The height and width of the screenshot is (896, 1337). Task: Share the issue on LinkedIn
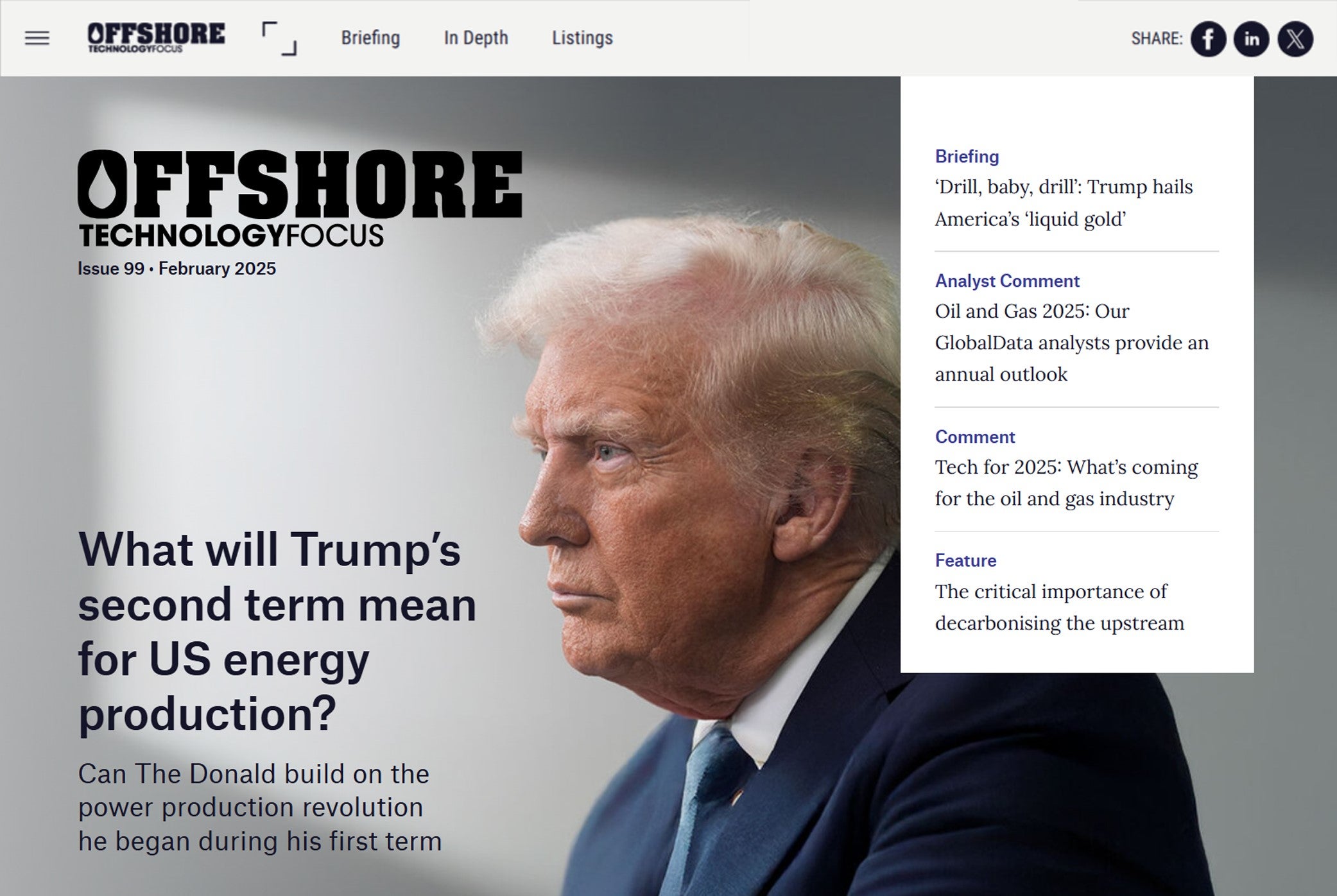tap(1251, 39)
